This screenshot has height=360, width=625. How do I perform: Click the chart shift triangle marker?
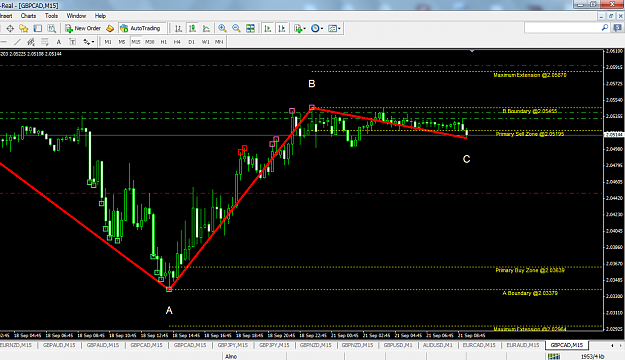tap(472, 51)
